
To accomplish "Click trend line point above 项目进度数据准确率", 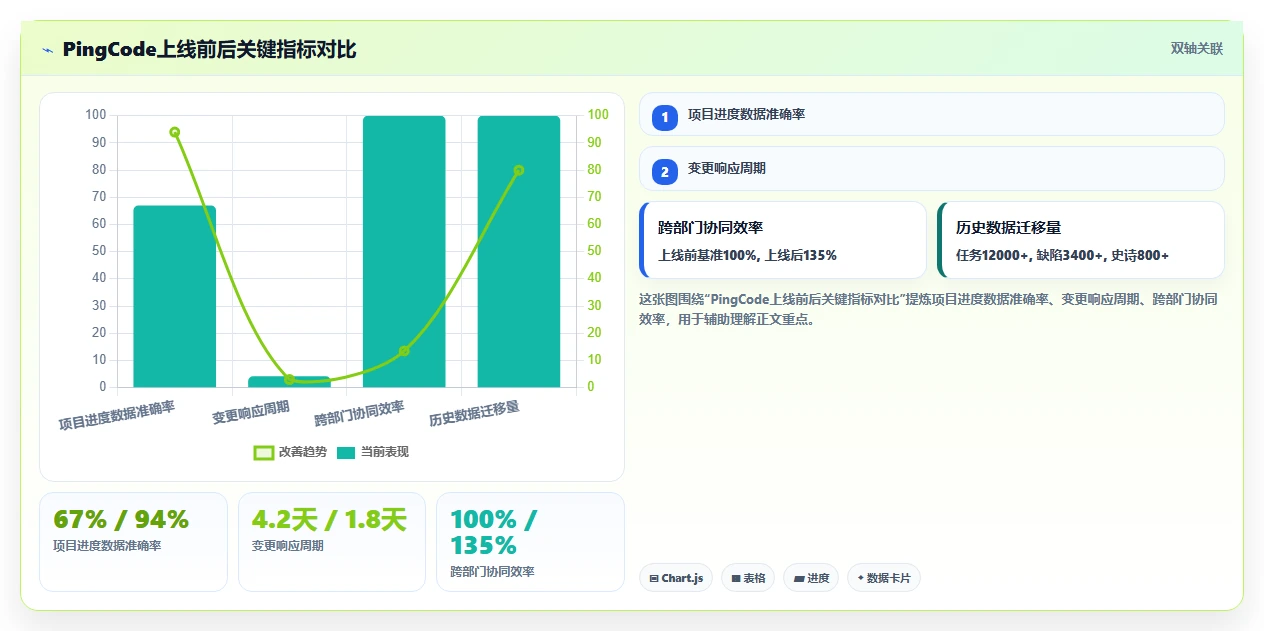I will [x=175, y=132].
